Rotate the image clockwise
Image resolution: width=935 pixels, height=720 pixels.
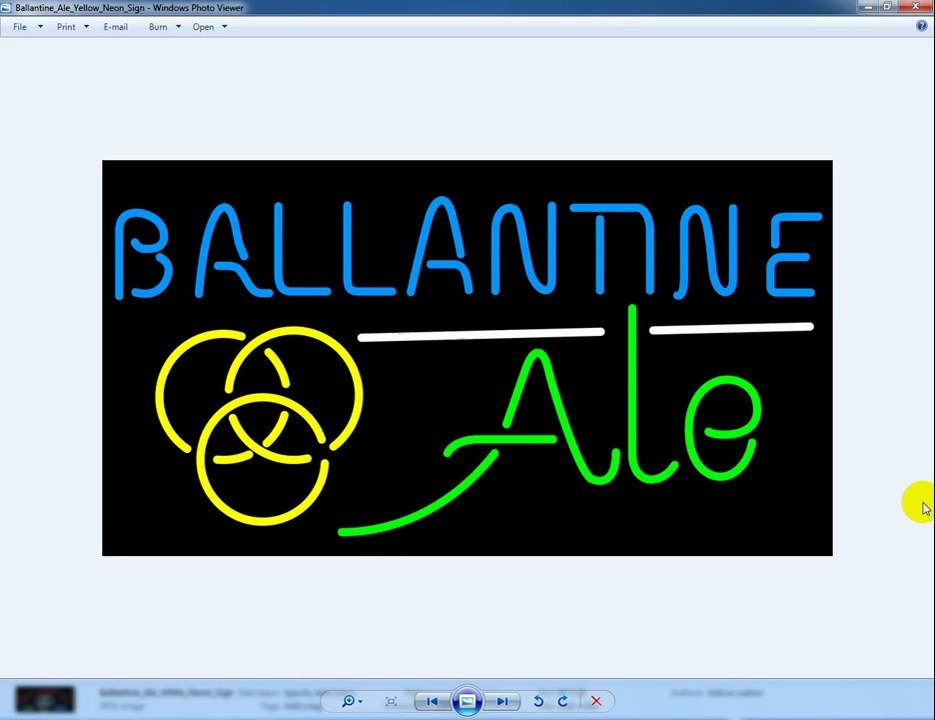pos(563,701)
